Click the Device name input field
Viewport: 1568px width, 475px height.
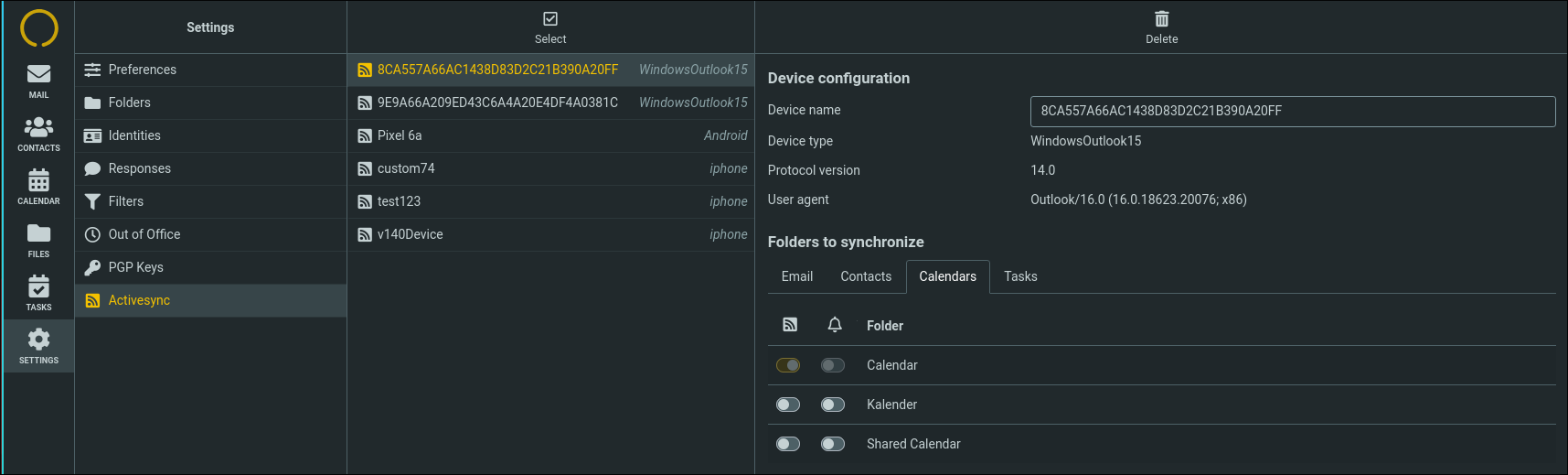click(1293, 111)
